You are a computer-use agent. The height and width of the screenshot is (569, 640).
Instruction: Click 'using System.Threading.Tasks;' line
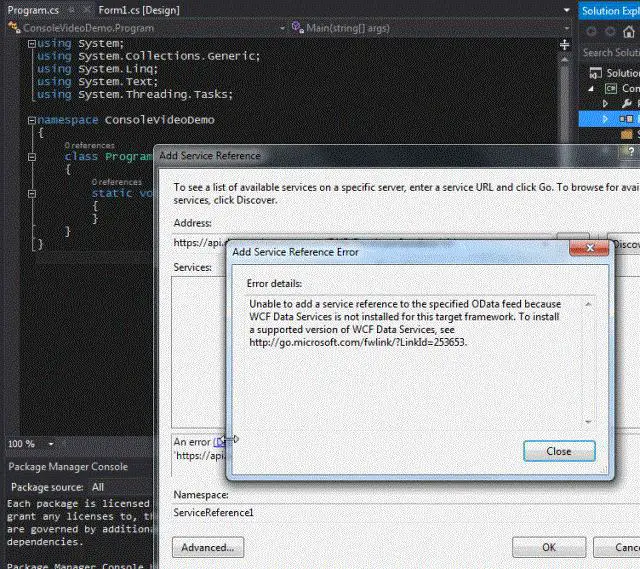[135, 94]
